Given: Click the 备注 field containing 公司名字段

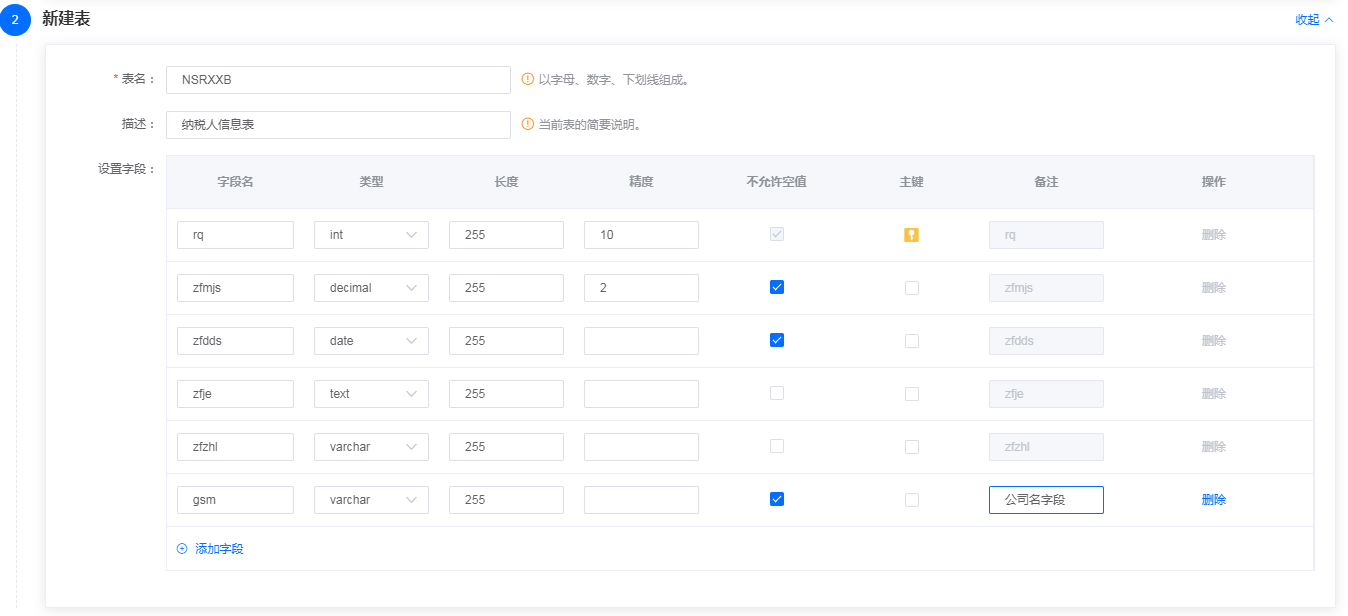Looking at the screenshot, I should pyautogui.click(x=1045, y=500).
